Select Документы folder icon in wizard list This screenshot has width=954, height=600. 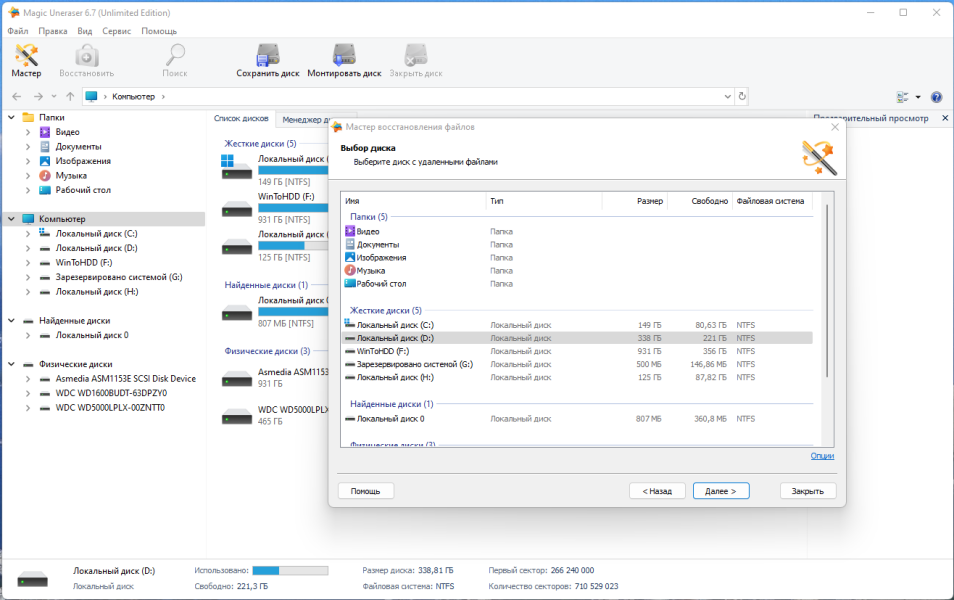coord(350,244)
